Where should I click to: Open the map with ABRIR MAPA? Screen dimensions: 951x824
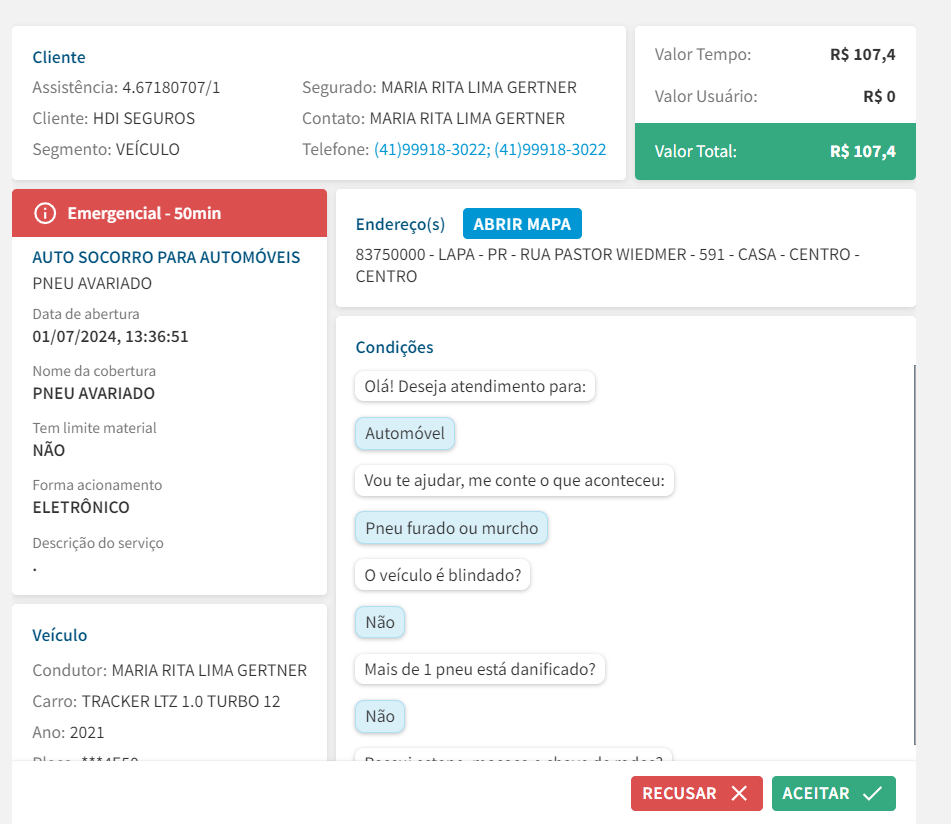tap(522, 224)
